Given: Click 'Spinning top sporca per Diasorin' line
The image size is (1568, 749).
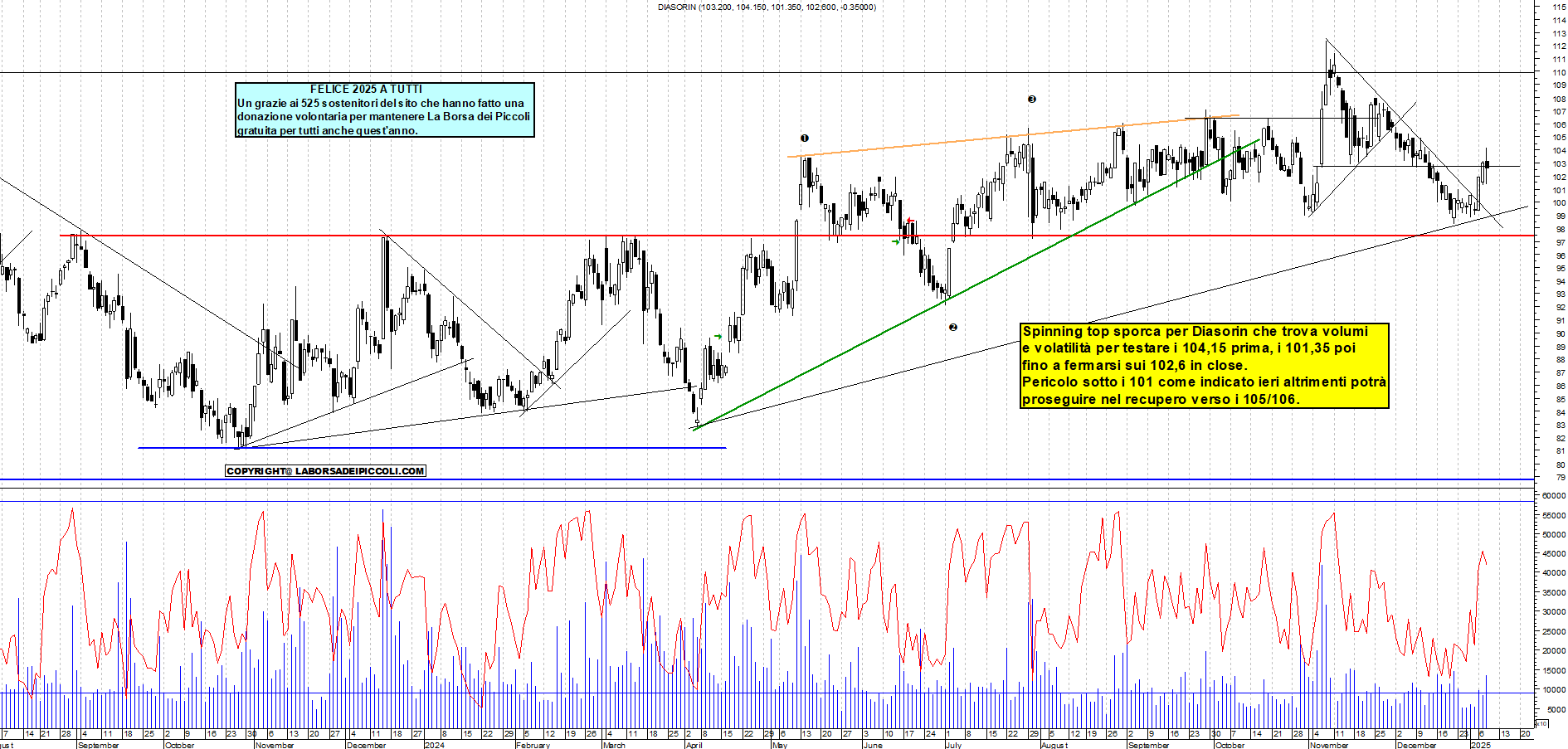Looking at the screenshot, I should coord(1195,332).
